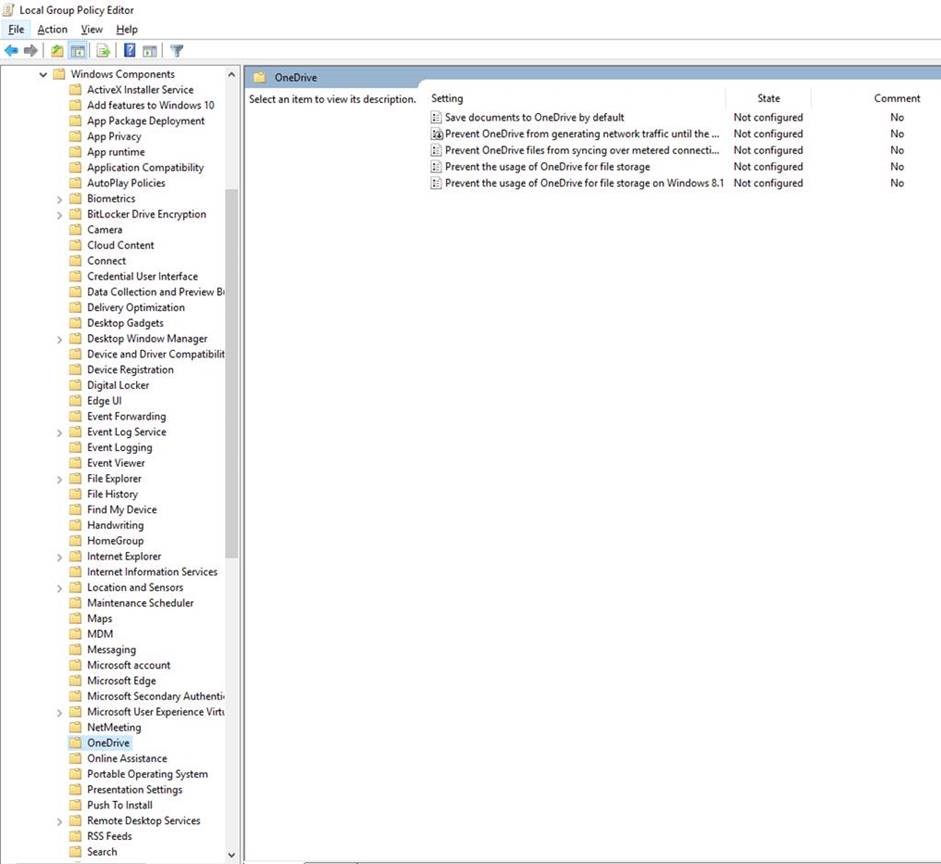Sort by the Comment column header
Screen dimensions: 941x864
[897, 98]
